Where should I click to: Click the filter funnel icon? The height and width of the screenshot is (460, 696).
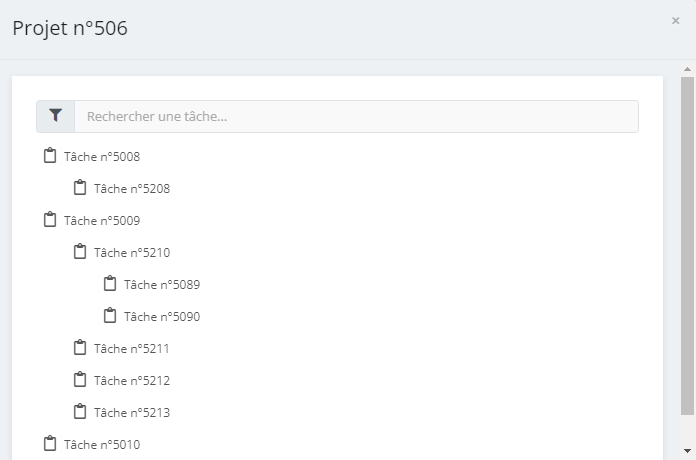tap(55, 116)
